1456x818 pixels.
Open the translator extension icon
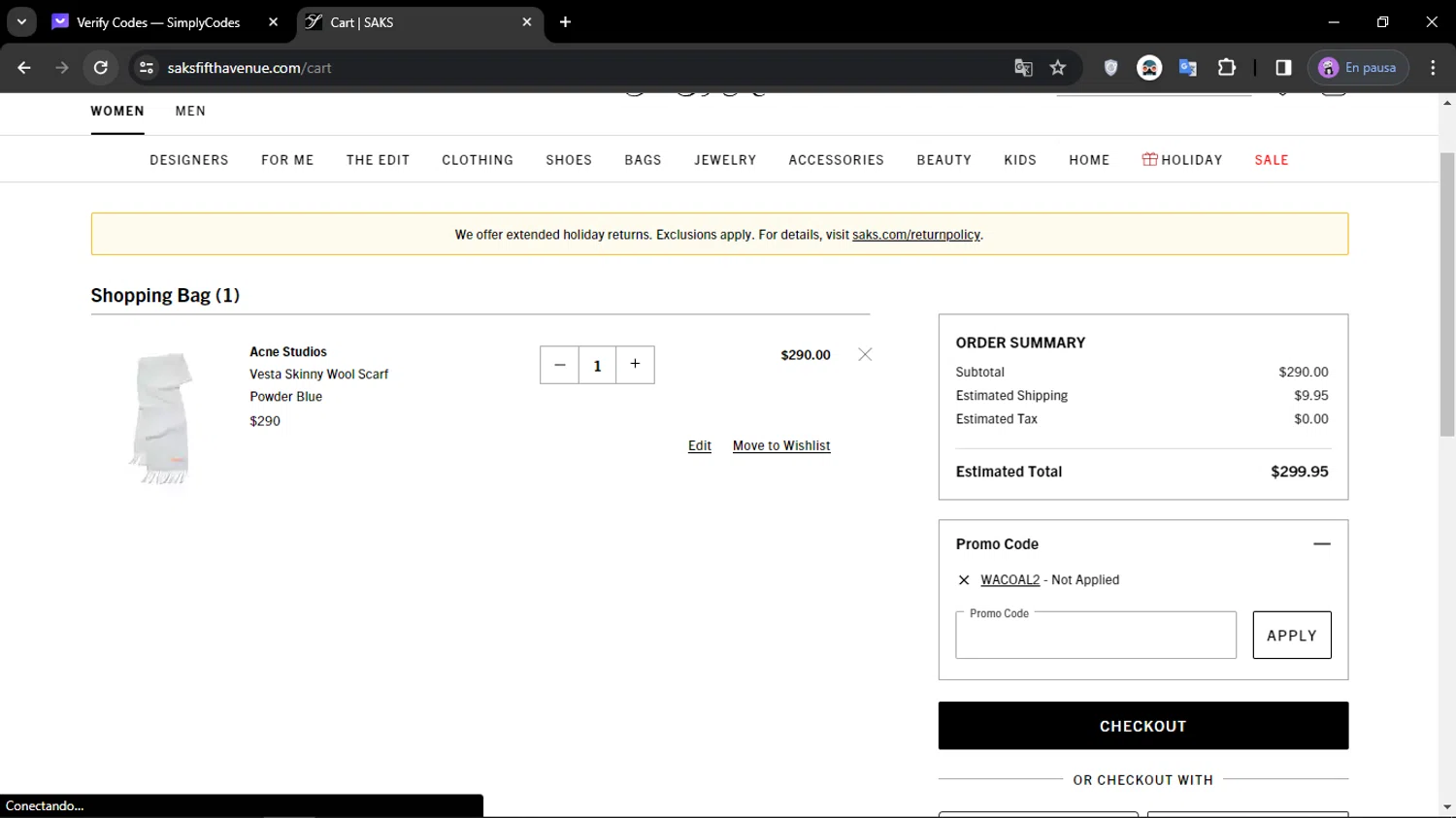click(1188, 67)
